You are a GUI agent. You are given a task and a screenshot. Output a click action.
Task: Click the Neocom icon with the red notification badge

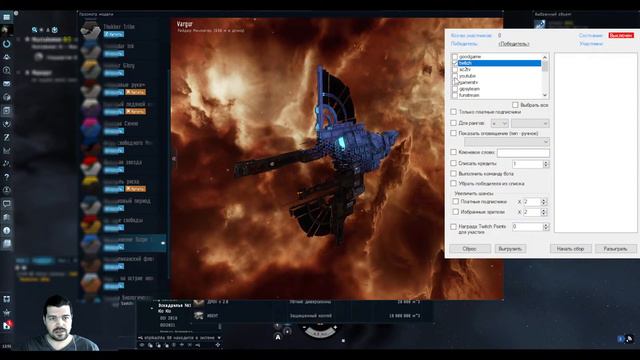coord(7,325)
